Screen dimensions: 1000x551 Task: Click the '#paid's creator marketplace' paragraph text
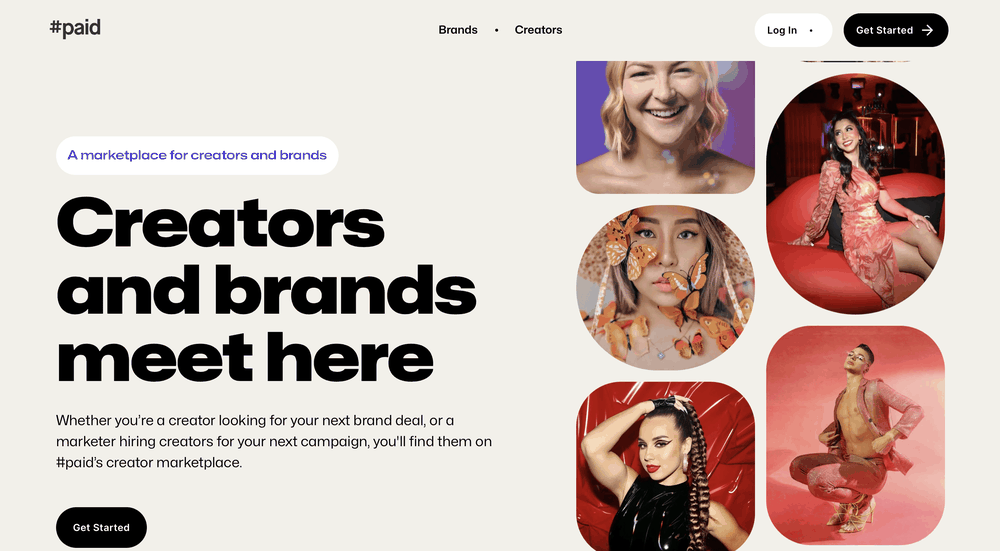click(149, 462)
